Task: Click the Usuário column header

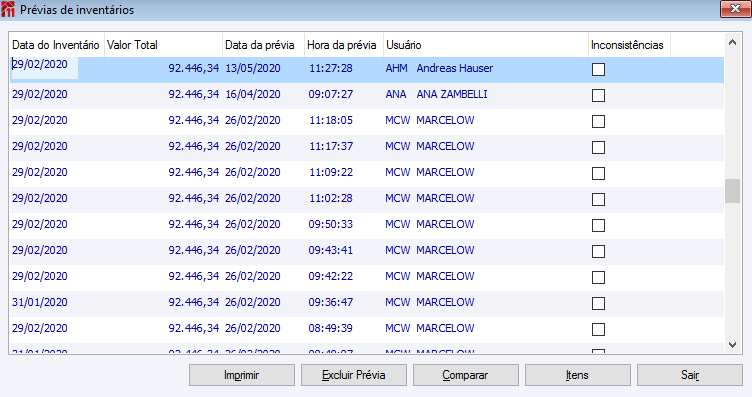Action: (x=486, y=45)
